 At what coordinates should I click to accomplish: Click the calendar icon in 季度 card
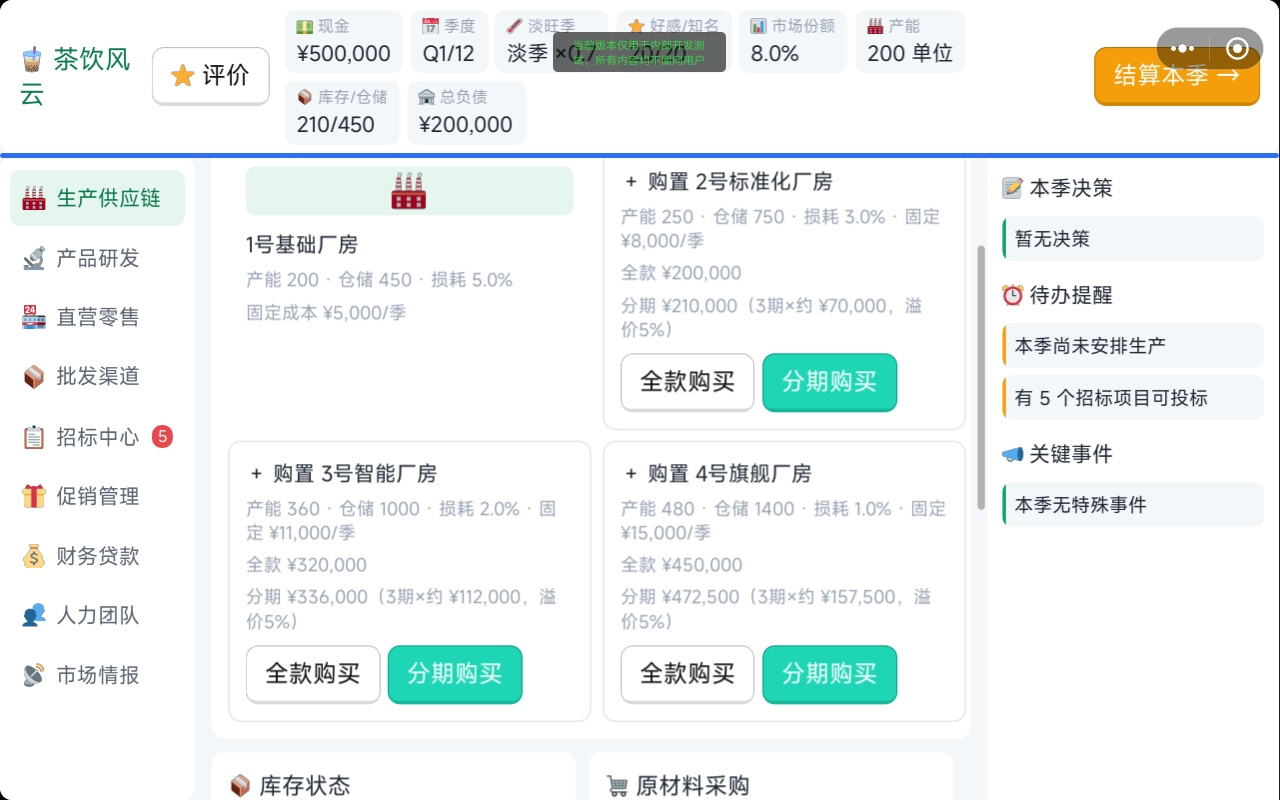click(x=431, y=27)
